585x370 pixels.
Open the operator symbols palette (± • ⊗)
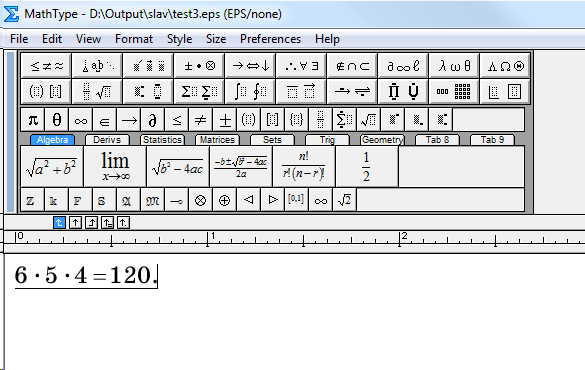200,66
